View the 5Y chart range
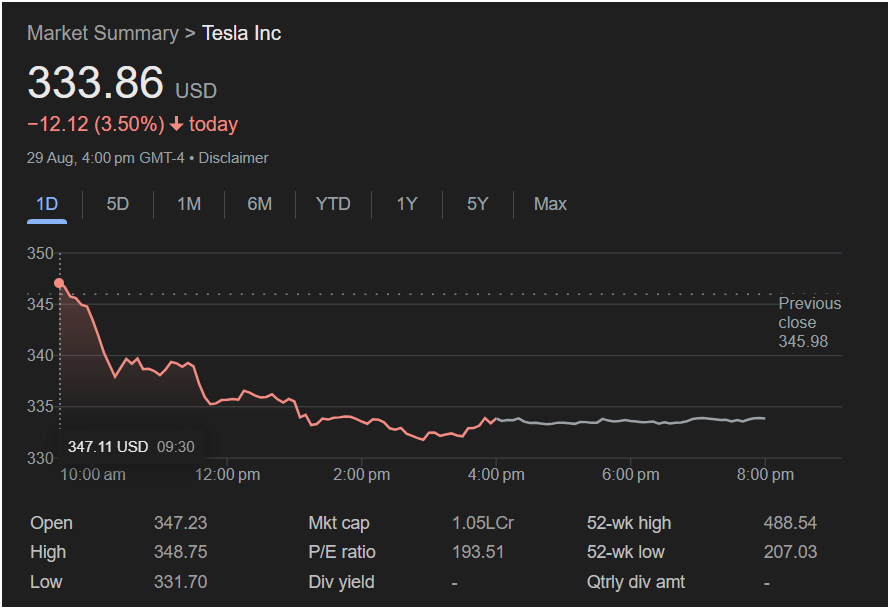 tap(478, 204)
